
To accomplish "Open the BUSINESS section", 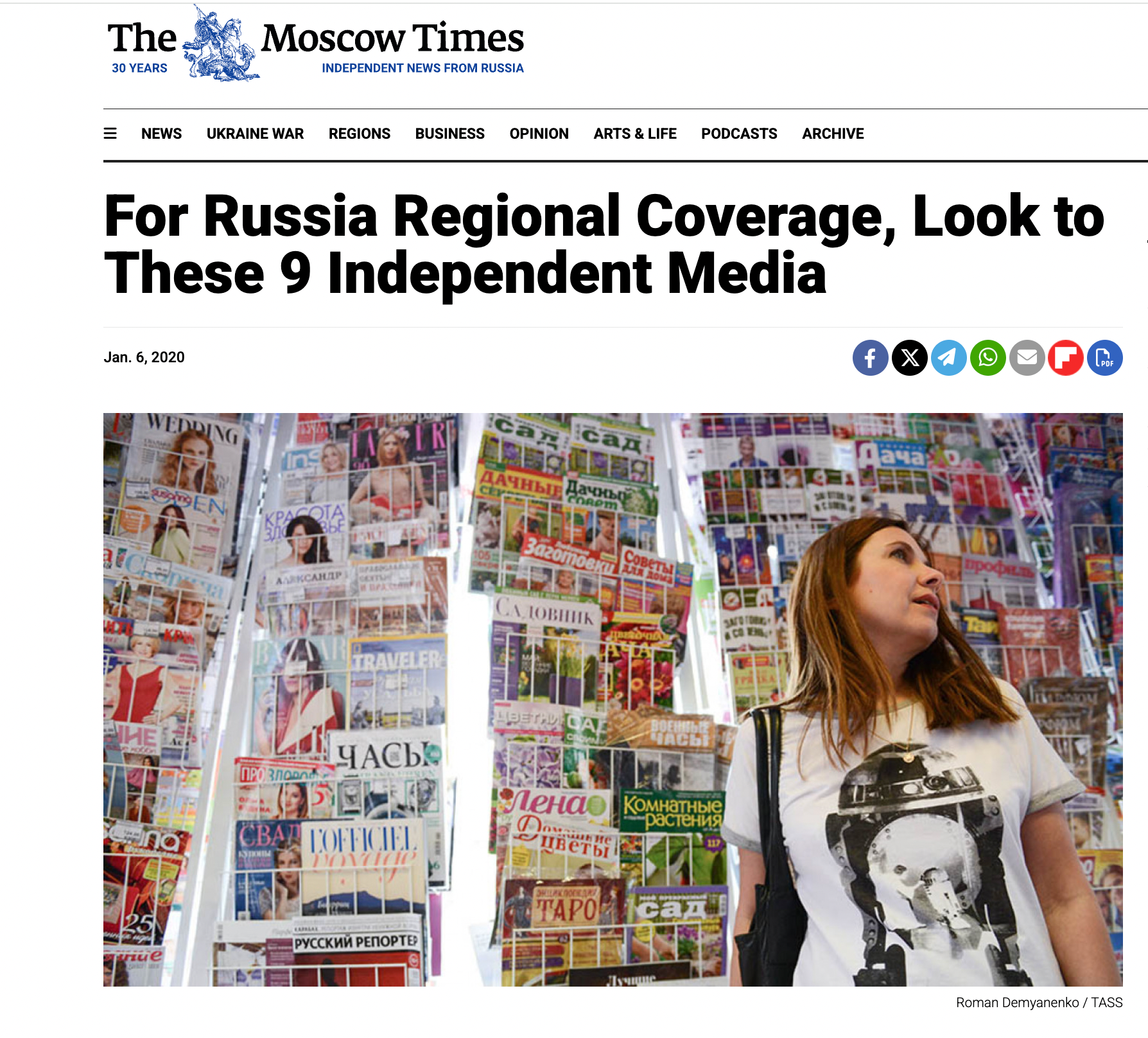I will pos(449,134).
